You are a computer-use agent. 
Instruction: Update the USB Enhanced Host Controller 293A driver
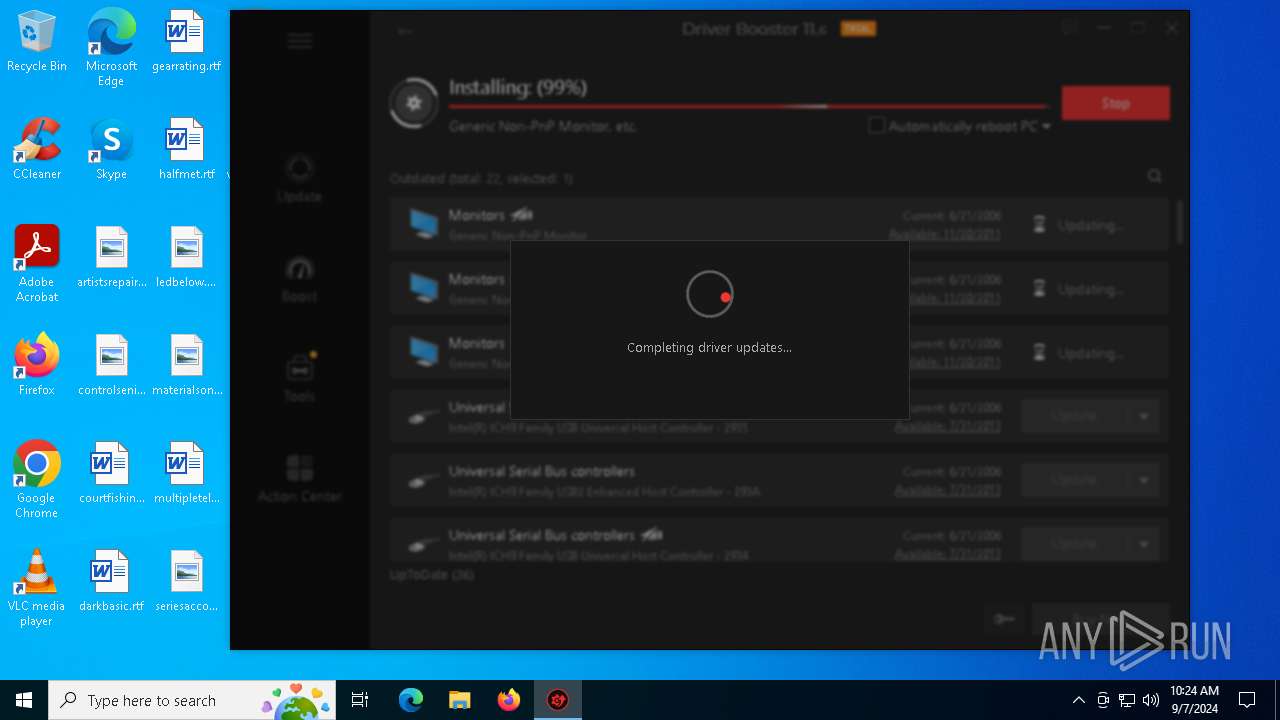1075,480
